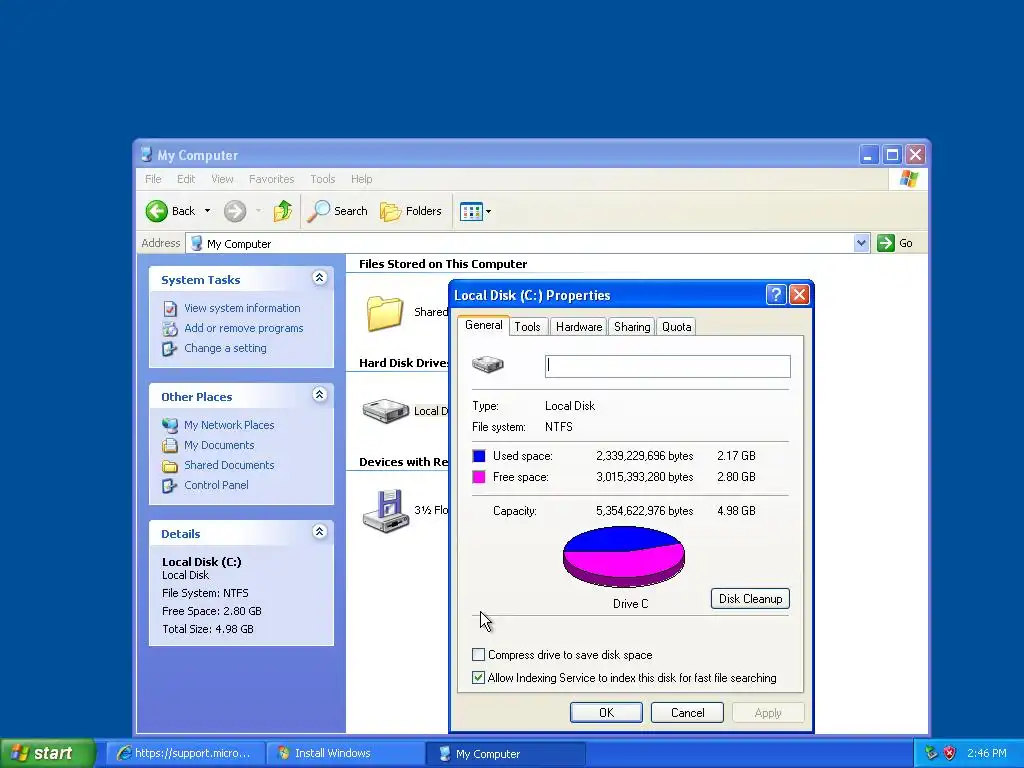Click the Forward arrow icon in toolbar

pos(235,211)
